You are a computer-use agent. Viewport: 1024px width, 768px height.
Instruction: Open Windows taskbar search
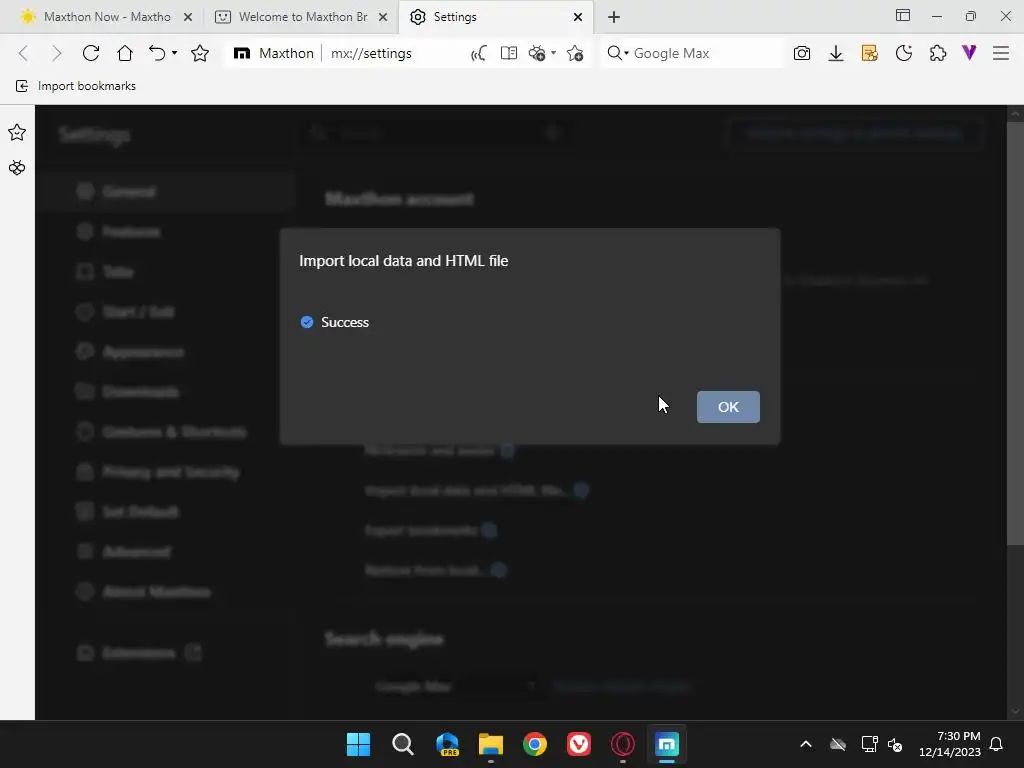[x=403, y=744]
